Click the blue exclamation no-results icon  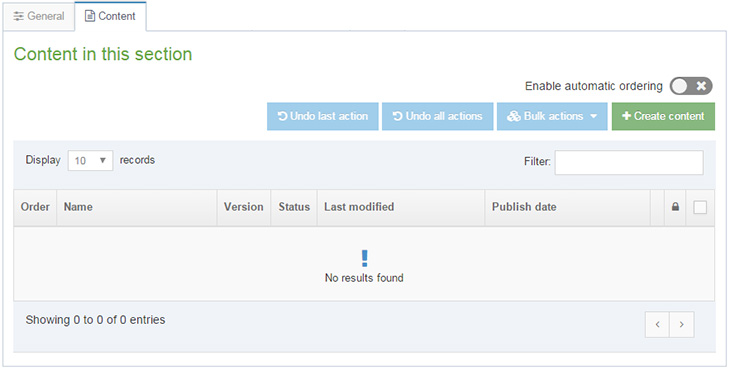365,258
